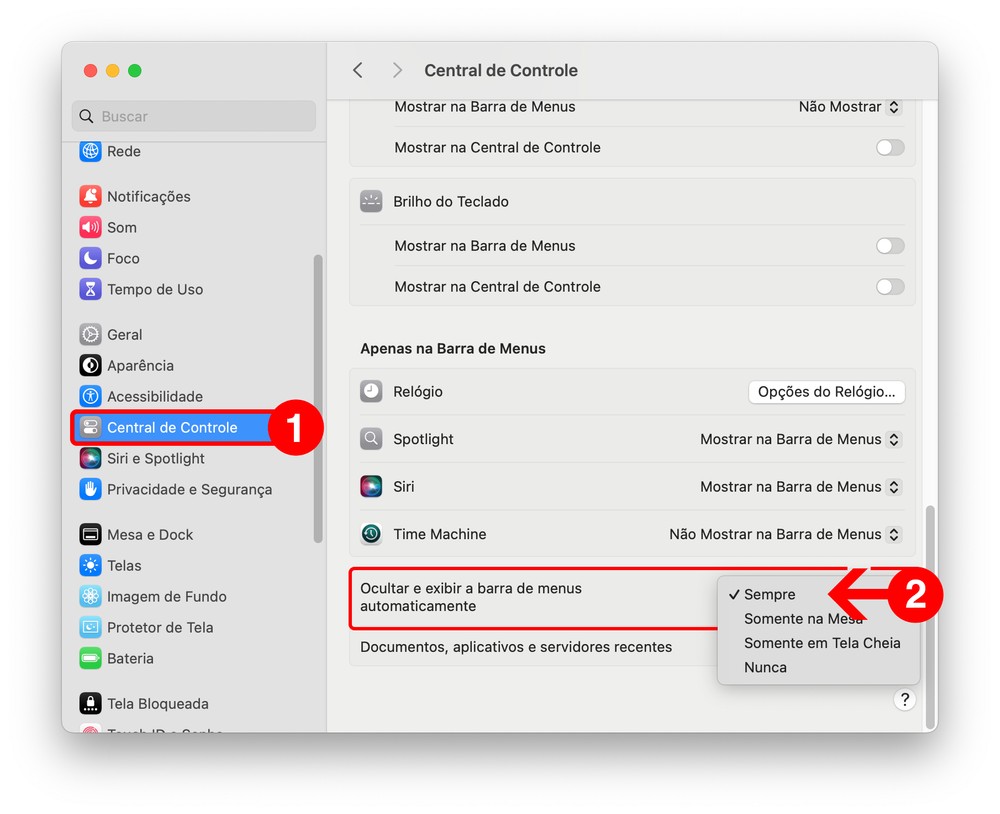Viewport: 1000px width, 814px height.
Task: Select the Mesa e Dock icon
Action: [90, 535]
